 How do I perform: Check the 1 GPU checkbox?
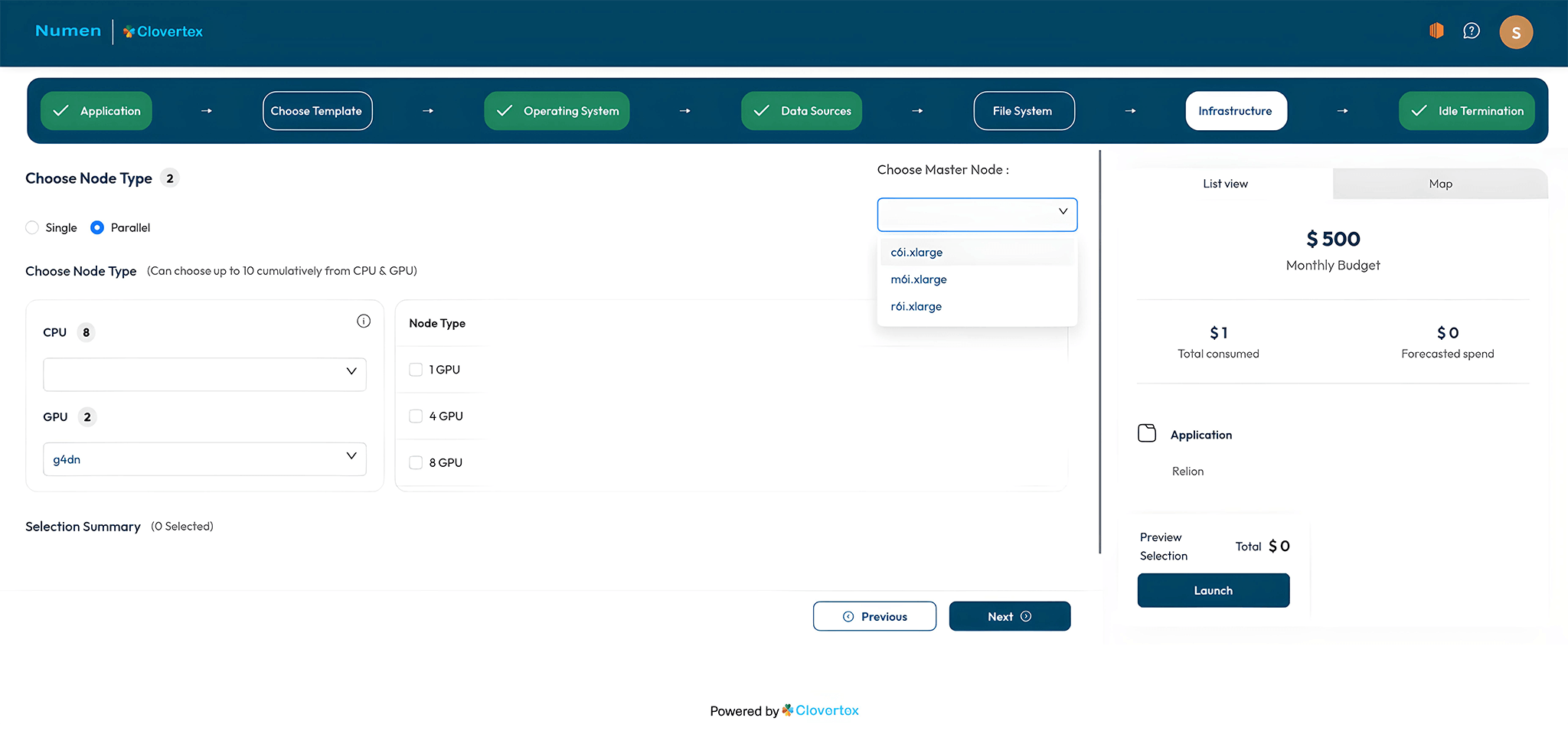416,370
